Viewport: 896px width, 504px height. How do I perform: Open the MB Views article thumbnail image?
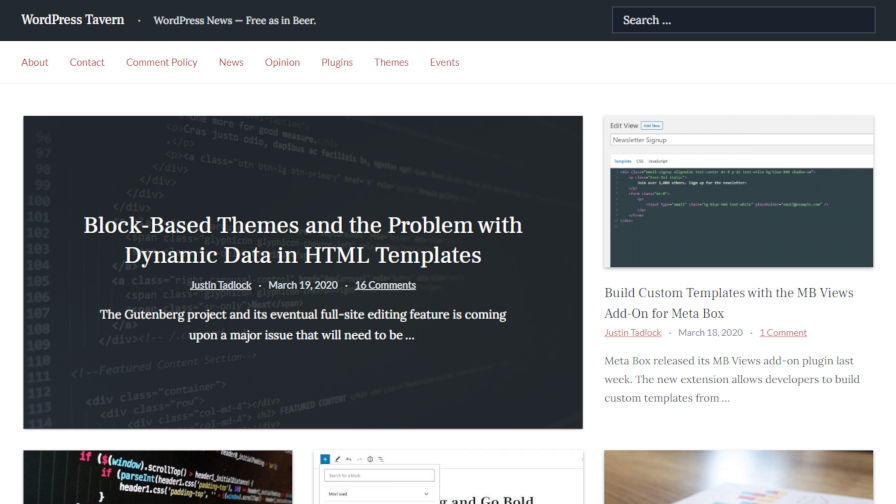click(739, 192)
